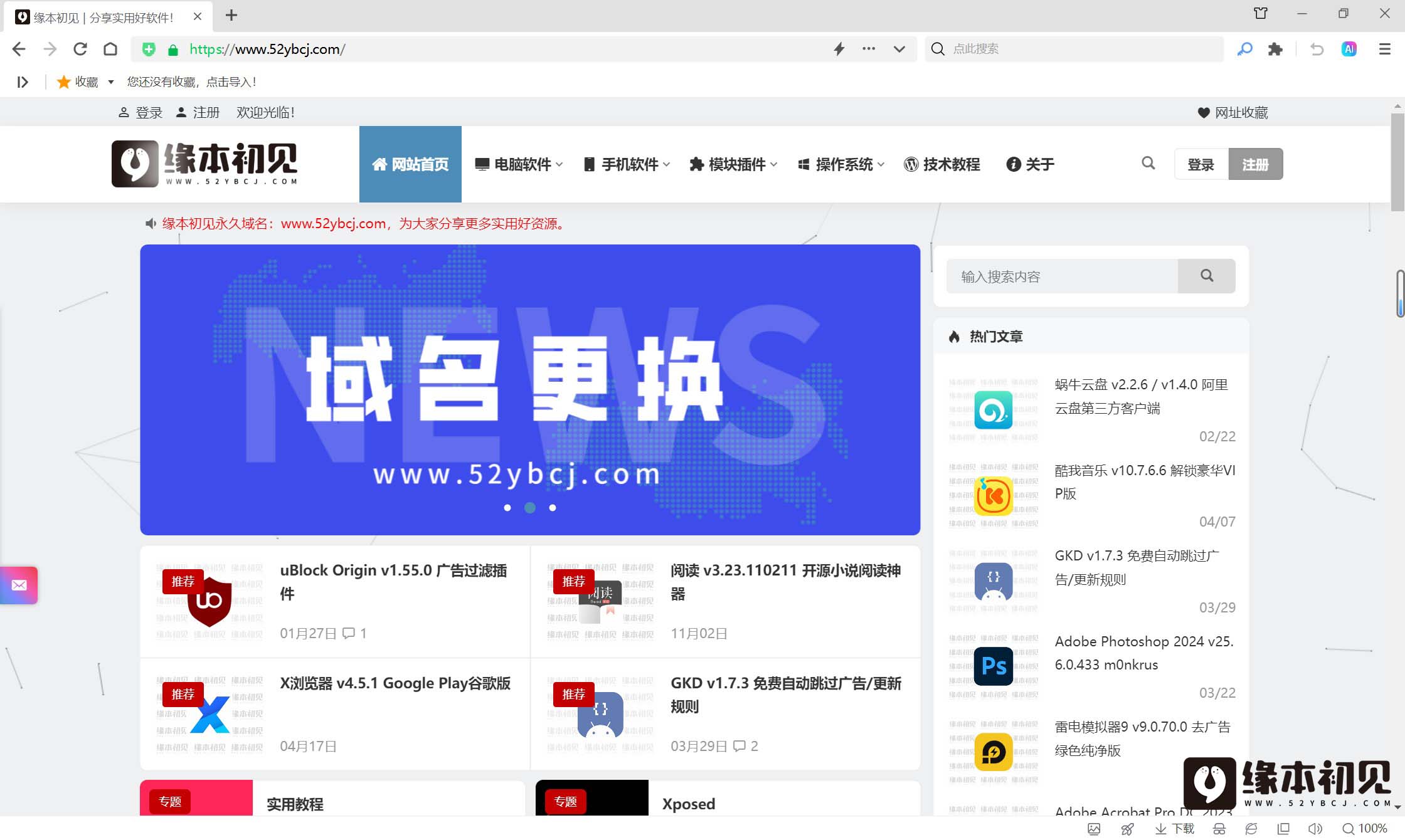This screenshot has width=1405, height=840.
Task: Click the sidebar search submit button
Action: coord(1207,276)
